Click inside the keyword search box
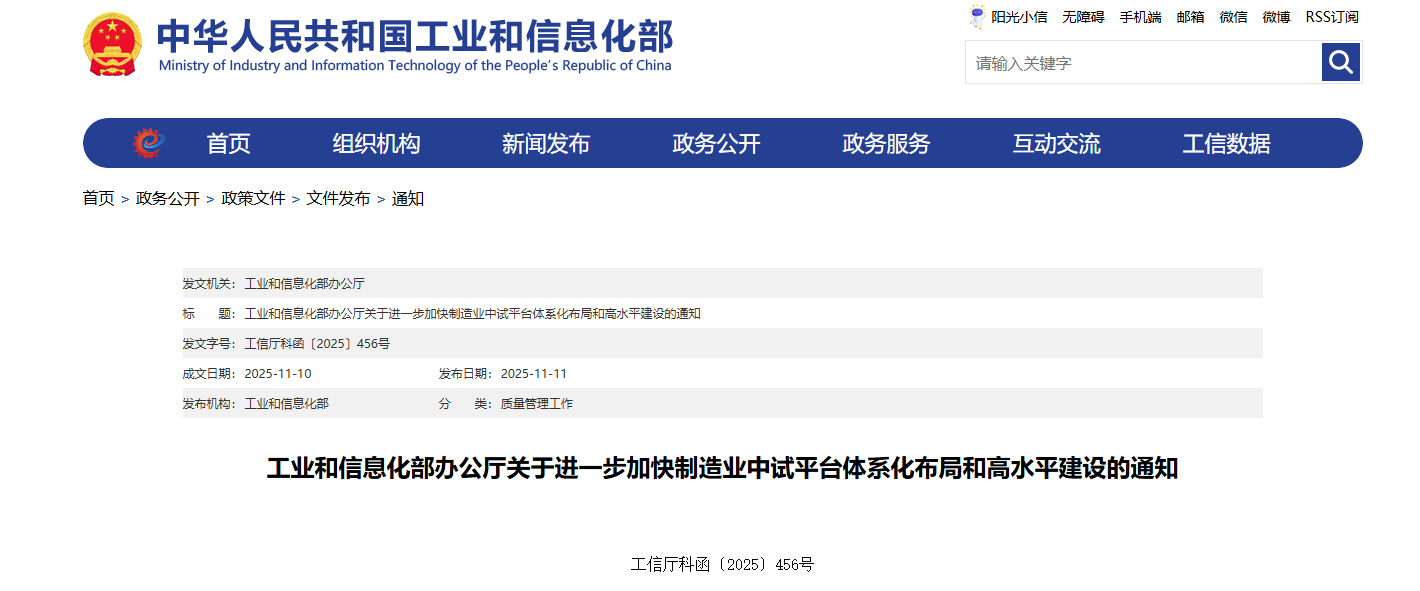The image size is (1420, 591). click(x=1100, y=62)
